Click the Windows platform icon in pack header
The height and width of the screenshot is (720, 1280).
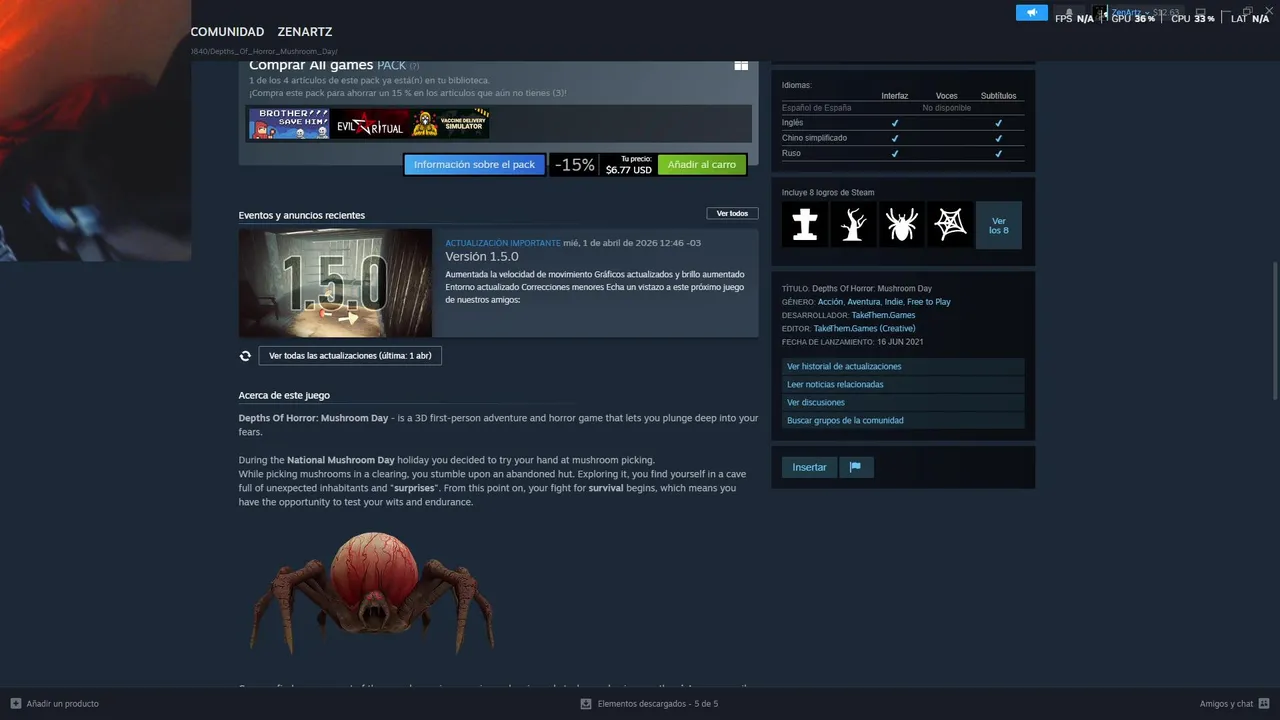pyautogui.click(x=741, y=65)
